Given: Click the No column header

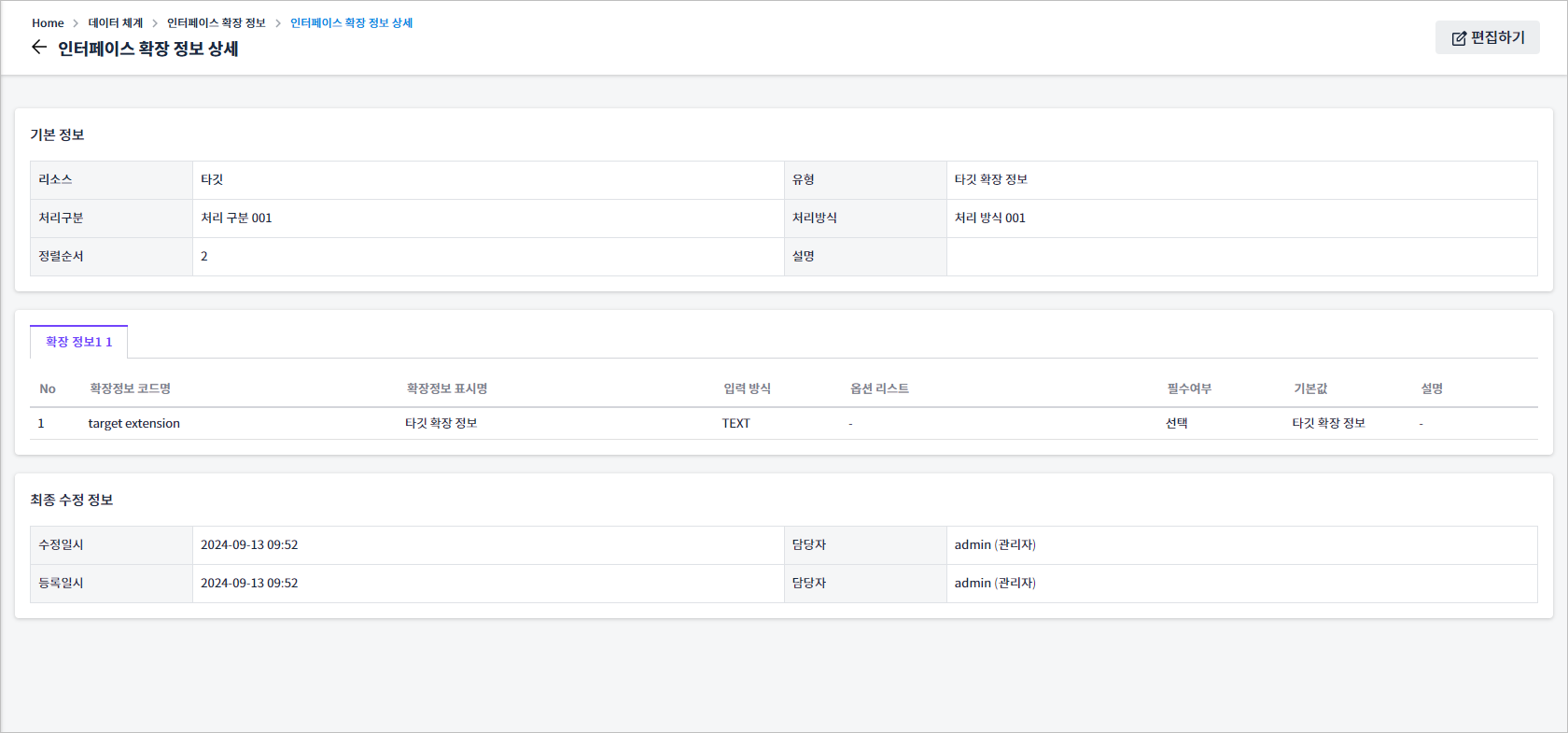Looking at the screenshot, I should (48, 388).
